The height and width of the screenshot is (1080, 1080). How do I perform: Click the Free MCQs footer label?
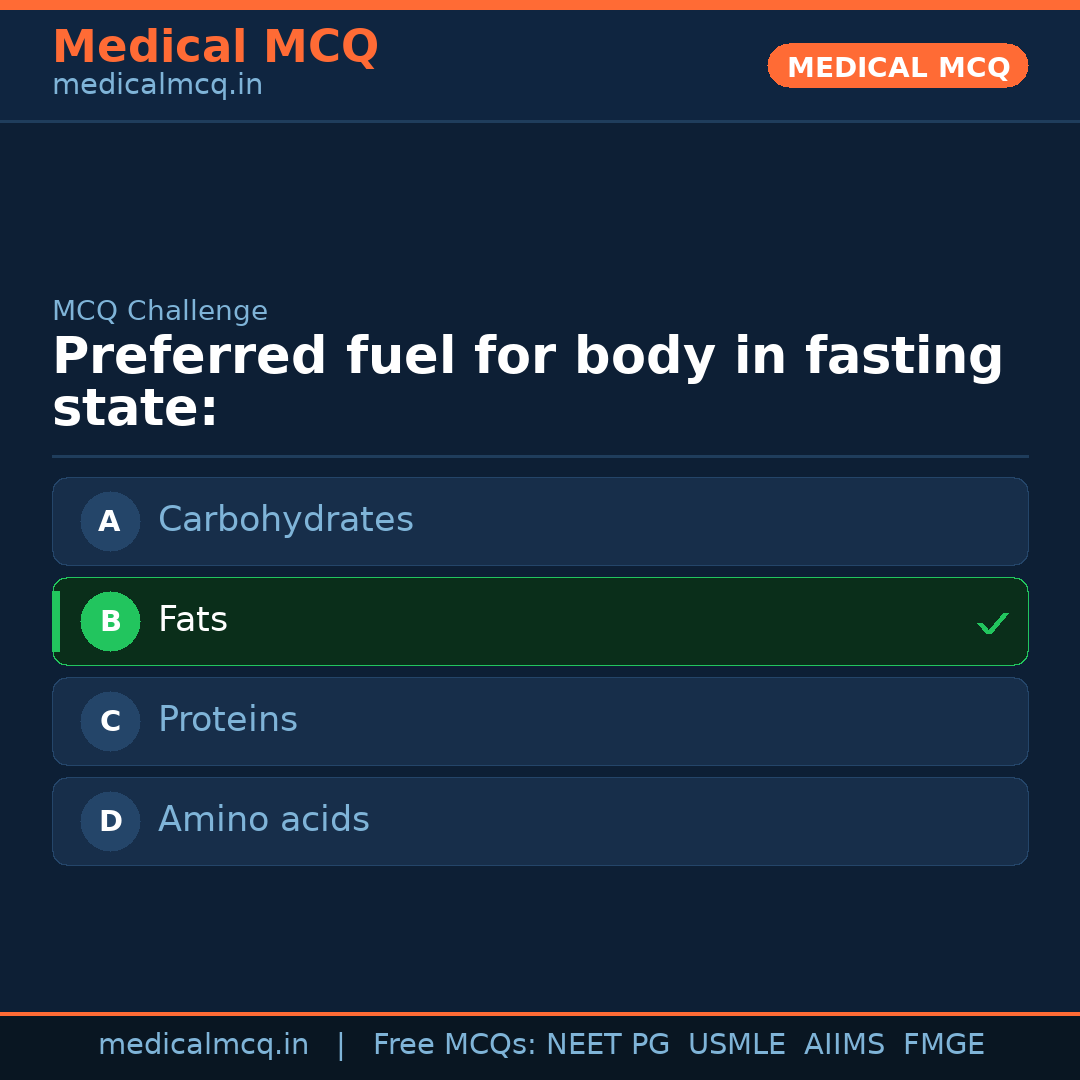(x=454, y=1045)
